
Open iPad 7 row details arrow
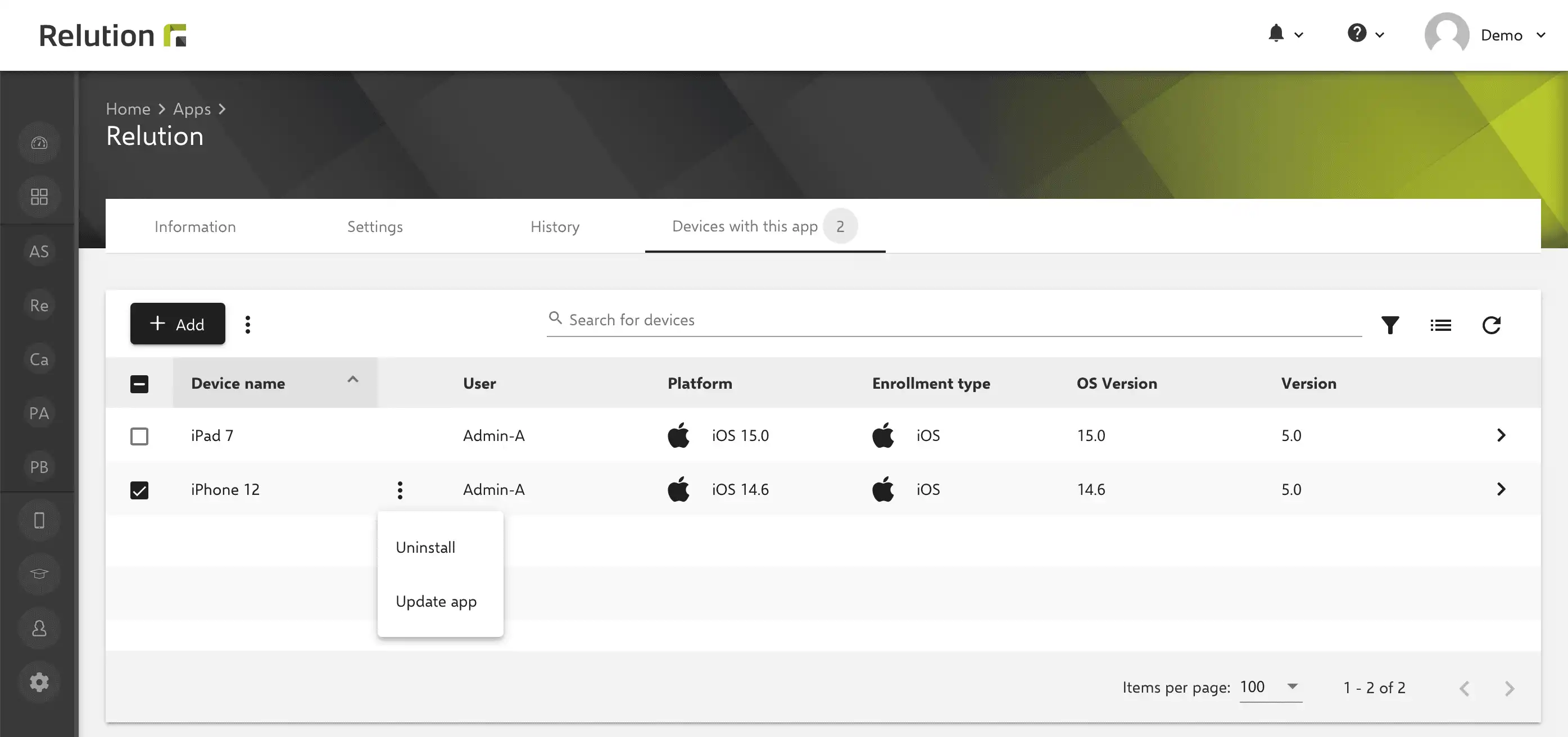1501,435
